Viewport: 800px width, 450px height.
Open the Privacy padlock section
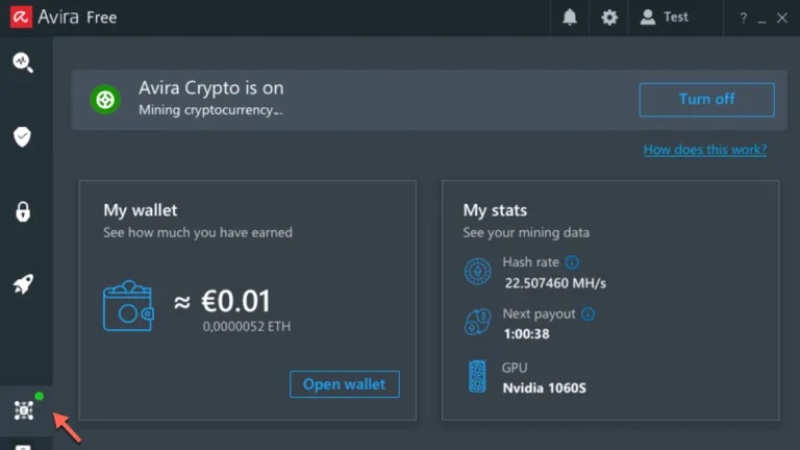[x=22, y=211]
